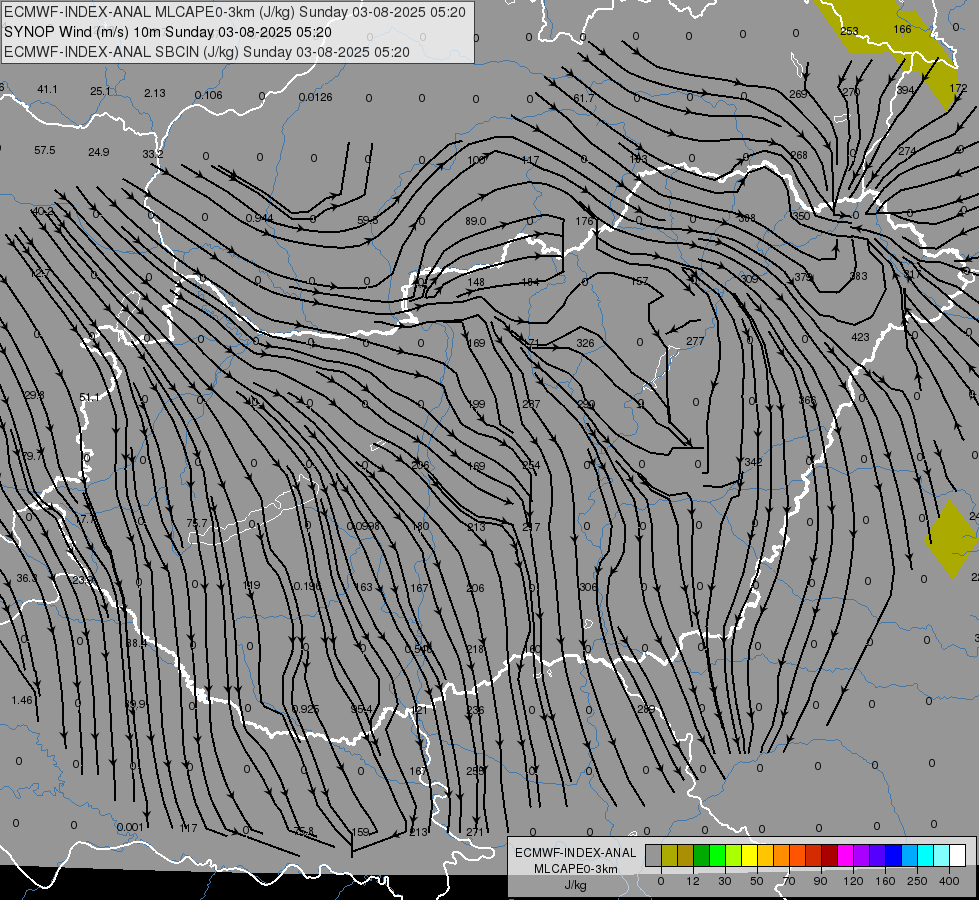The height and width of the screenshot is (900, 979).
Task: Click value 166 in the olive area
Action: pyautogui.click(x=902, y=29)
